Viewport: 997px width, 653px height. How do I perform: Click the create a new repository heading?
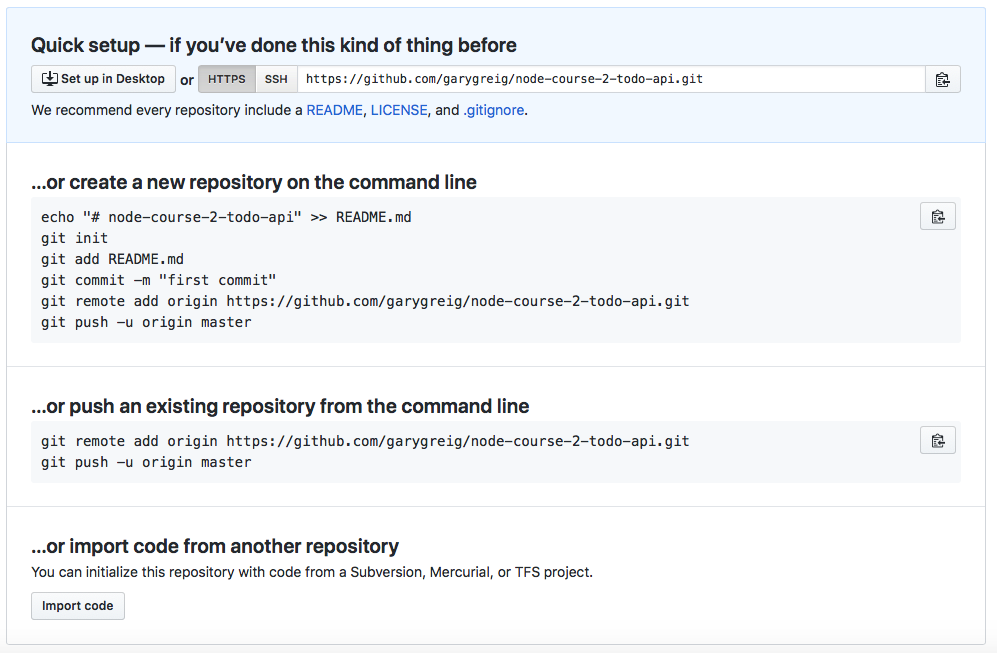click(x=254, y=182)
